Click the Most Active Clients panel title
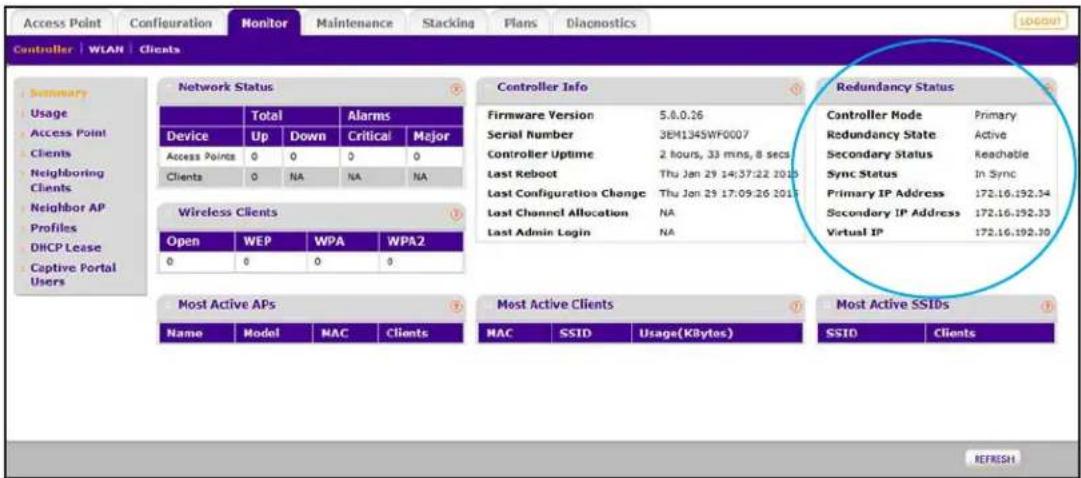Image resolution: width=1081 pixels, height=478 pixels. (x=555, y=304)
